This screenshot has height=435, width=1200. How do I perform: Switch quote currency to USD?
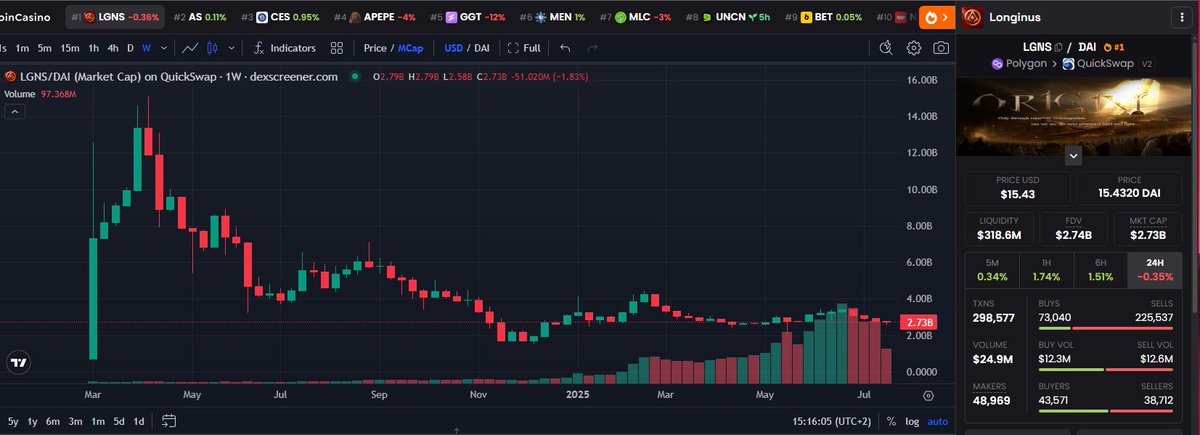[453, 48]
